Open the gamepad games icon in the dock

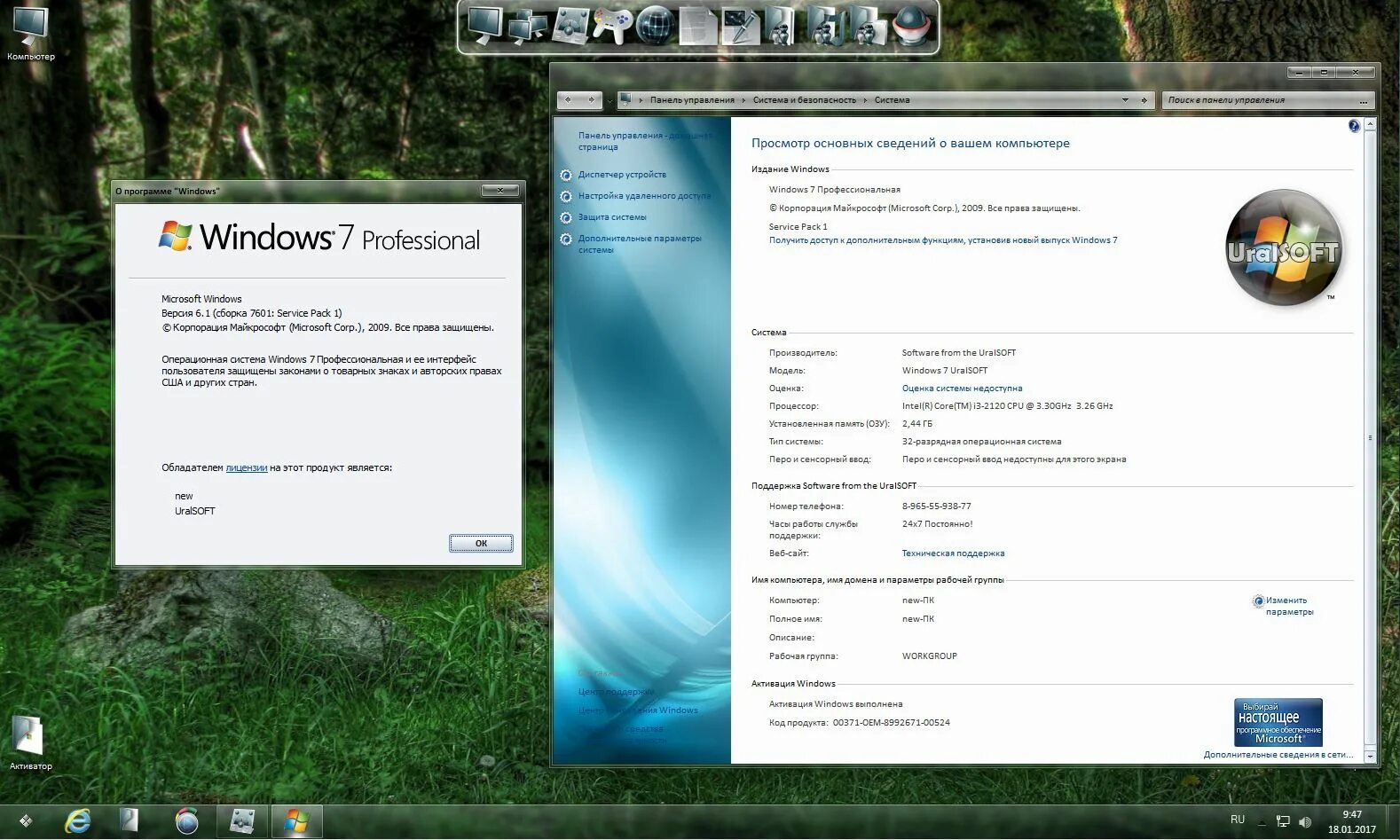(612, 26)
